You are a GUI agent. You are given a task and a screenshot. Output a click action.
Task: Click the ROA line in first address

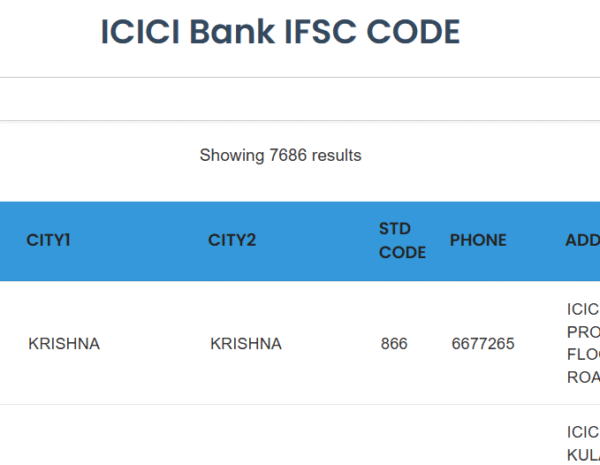click(583, 377)
